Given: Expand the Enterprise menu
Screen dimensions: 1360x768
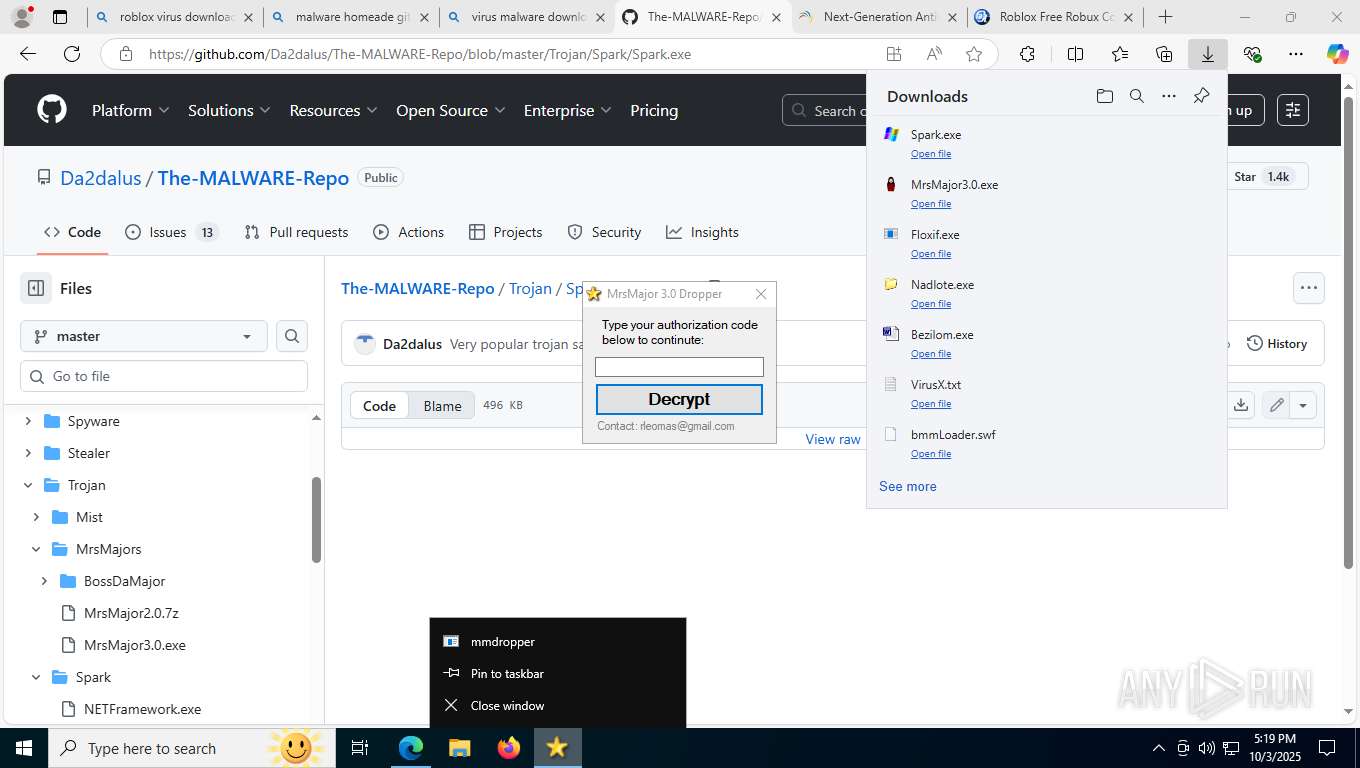Looking at the screenshot, I should (568, 110).
